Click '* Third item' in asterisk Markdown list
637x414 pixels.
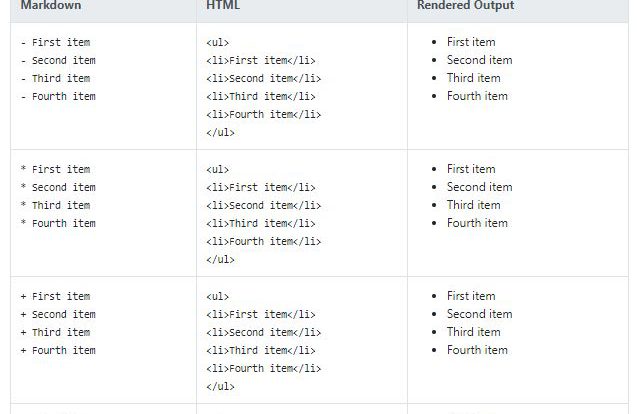pyautogui.click(x=56, y=205)
